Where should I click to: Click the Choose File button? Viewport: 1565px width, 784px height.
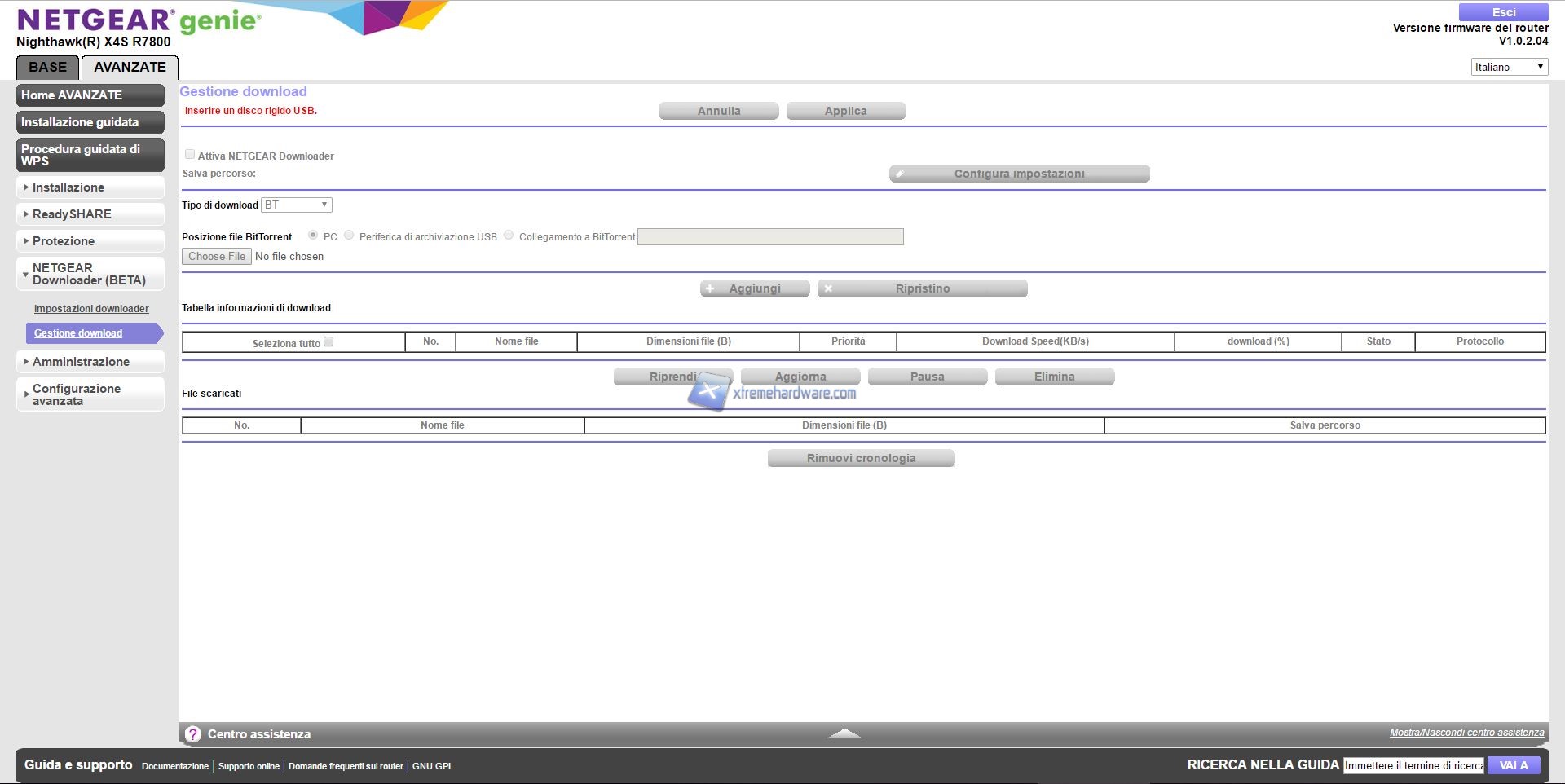point(217,257)
